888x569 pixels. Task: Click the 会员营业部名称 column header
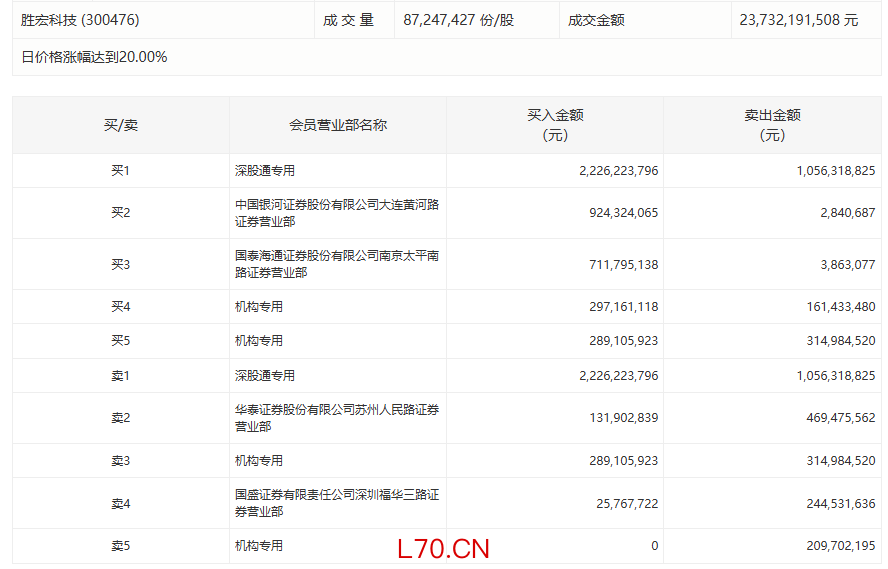click(x=338, y=125)
